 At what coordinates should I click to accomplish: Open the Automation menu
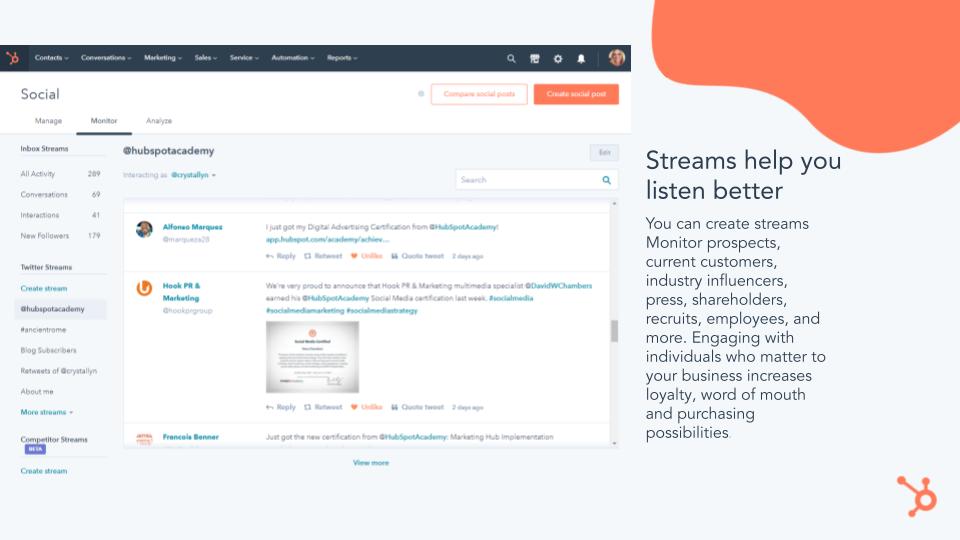point(293,58)
